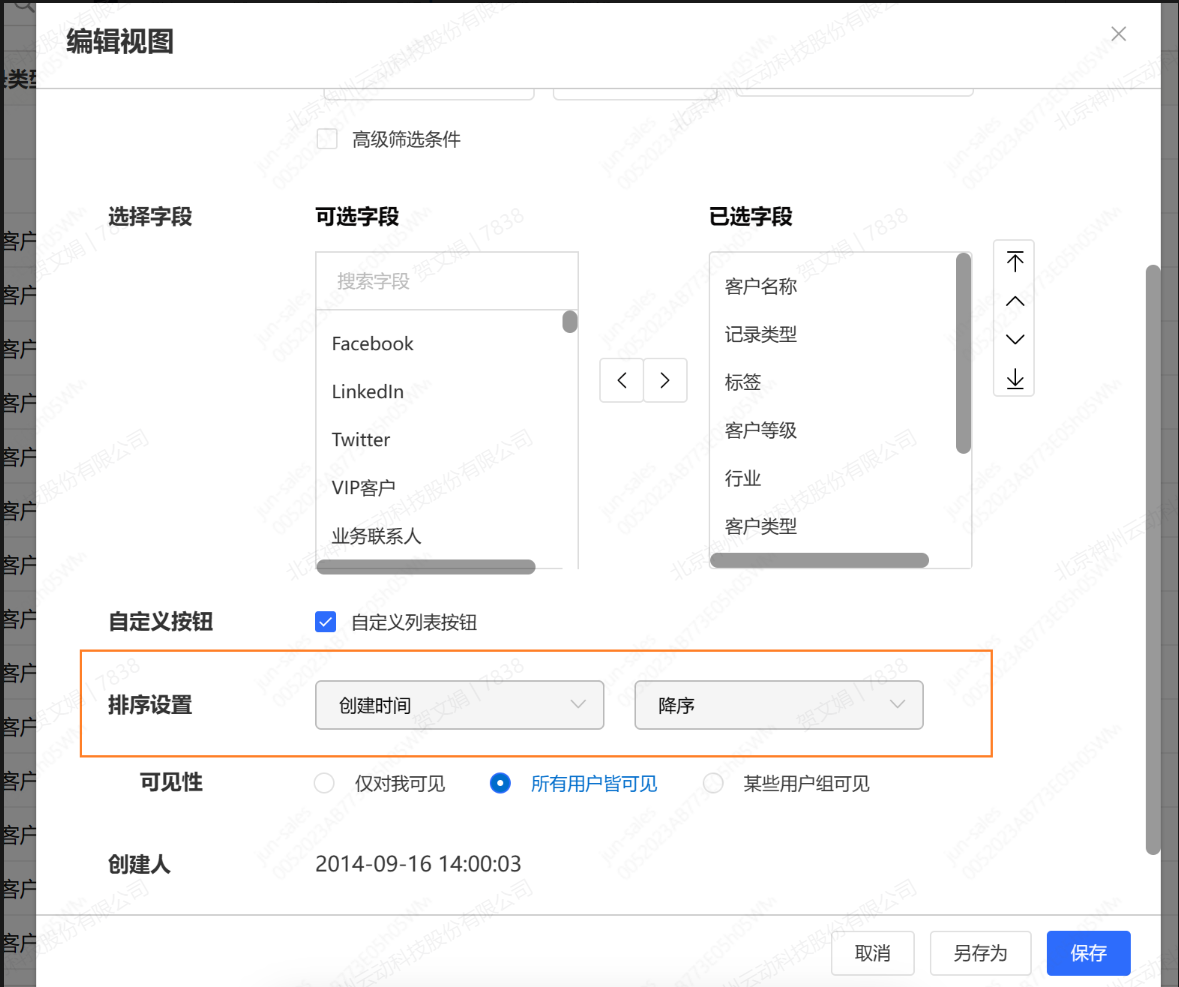Open the 创建时间 sort field dropdown
The height and width of the screenshot is (987, 1179).
[x=459, y=705]
